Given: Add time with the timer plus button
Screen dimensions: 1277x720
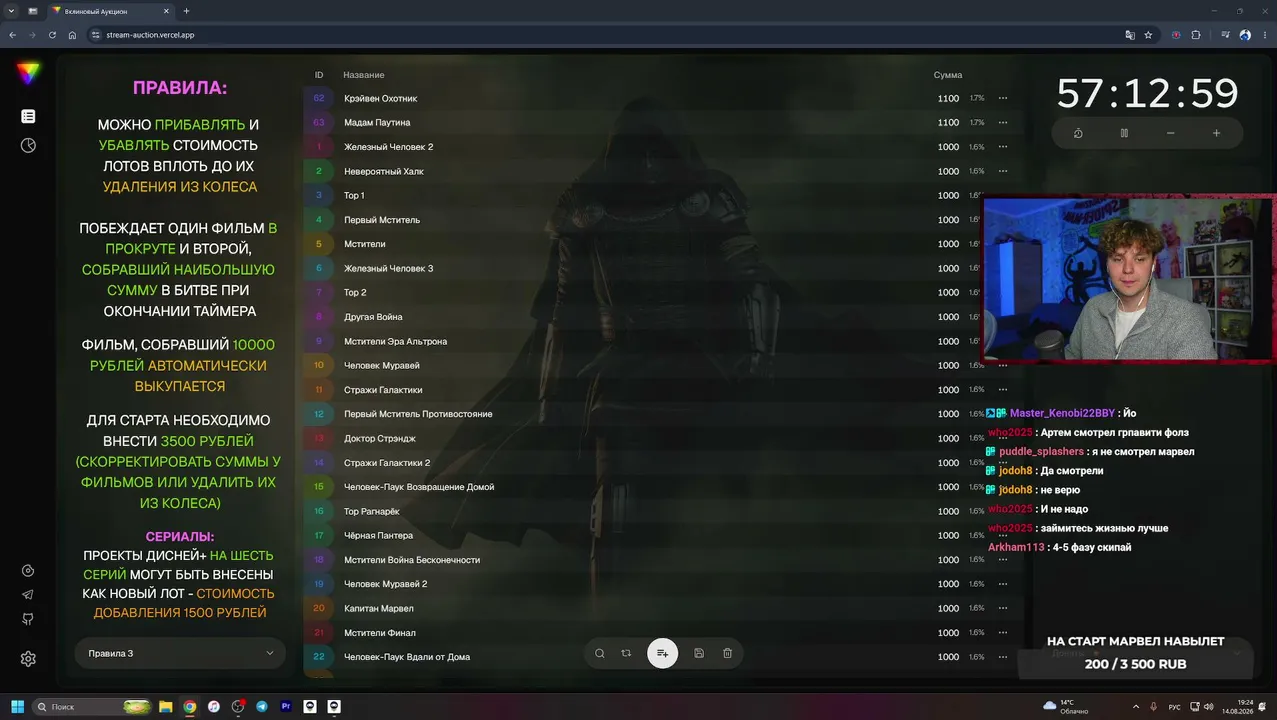Looking at the screenshot, I should [1216, 133].
